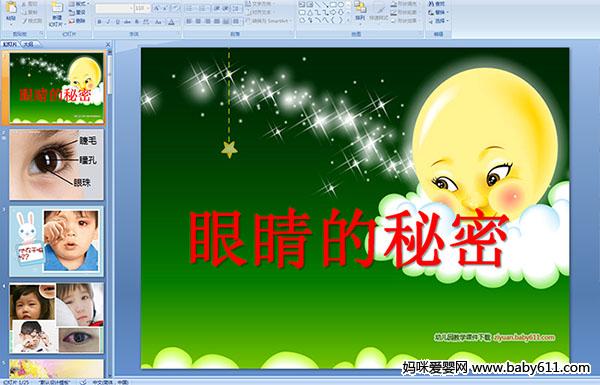Switch to the Slides pane tab
The width and height of the screenshot is (600, 385).
click(10, 44)
